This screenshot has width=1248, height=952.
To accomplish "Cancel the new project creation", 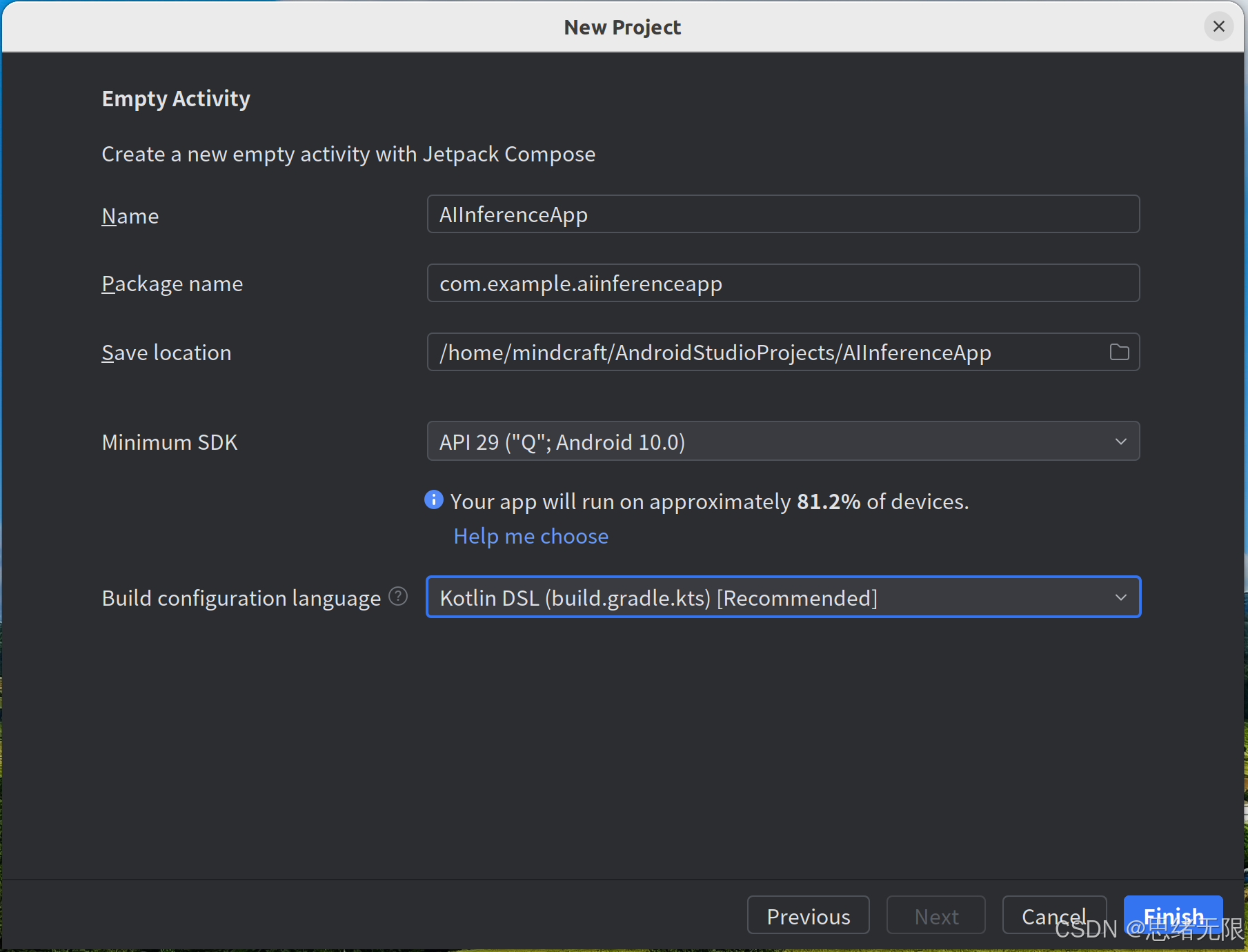I will tap(1053, 915).
